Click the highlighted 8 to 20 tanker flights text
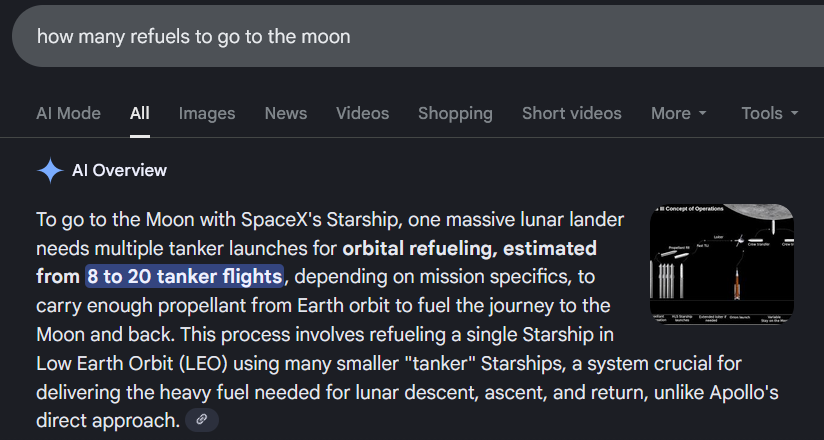This screenshot has height=440, width=824. coord(184,276)
